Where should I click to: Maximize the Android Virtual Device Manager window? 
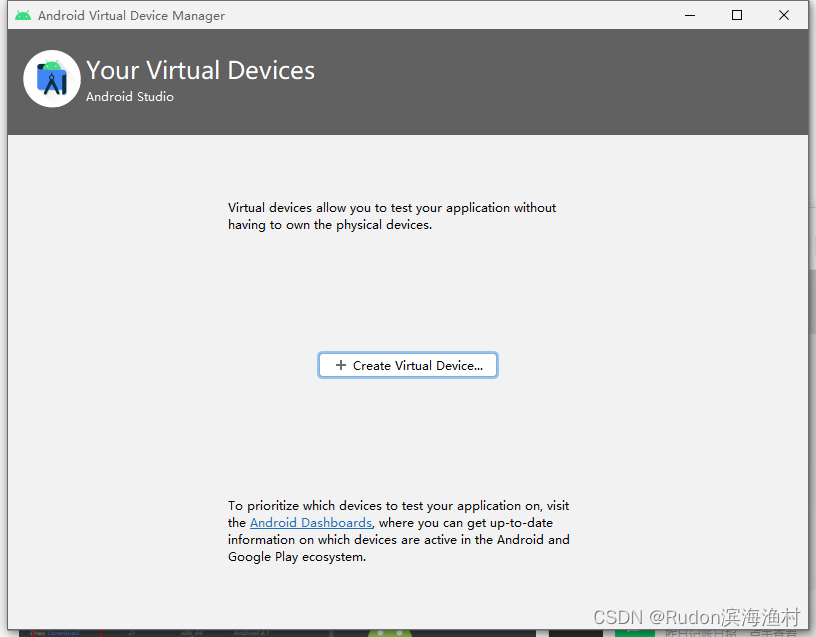tap(737, 15)
